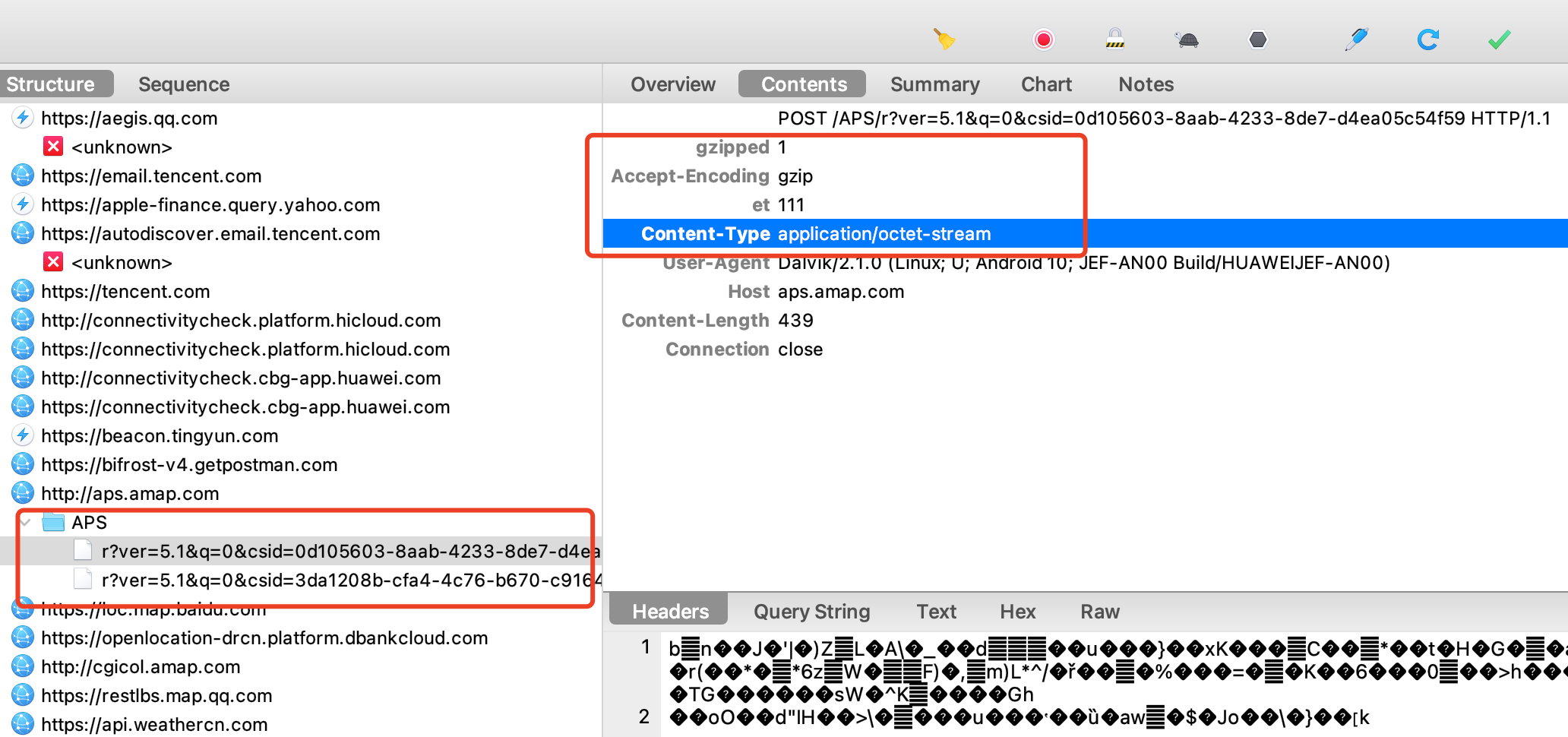The height and width of the screenshot is (737, 1568).
Task: Toggle SSL proxying lock icon
Action: coord(1114,39)
